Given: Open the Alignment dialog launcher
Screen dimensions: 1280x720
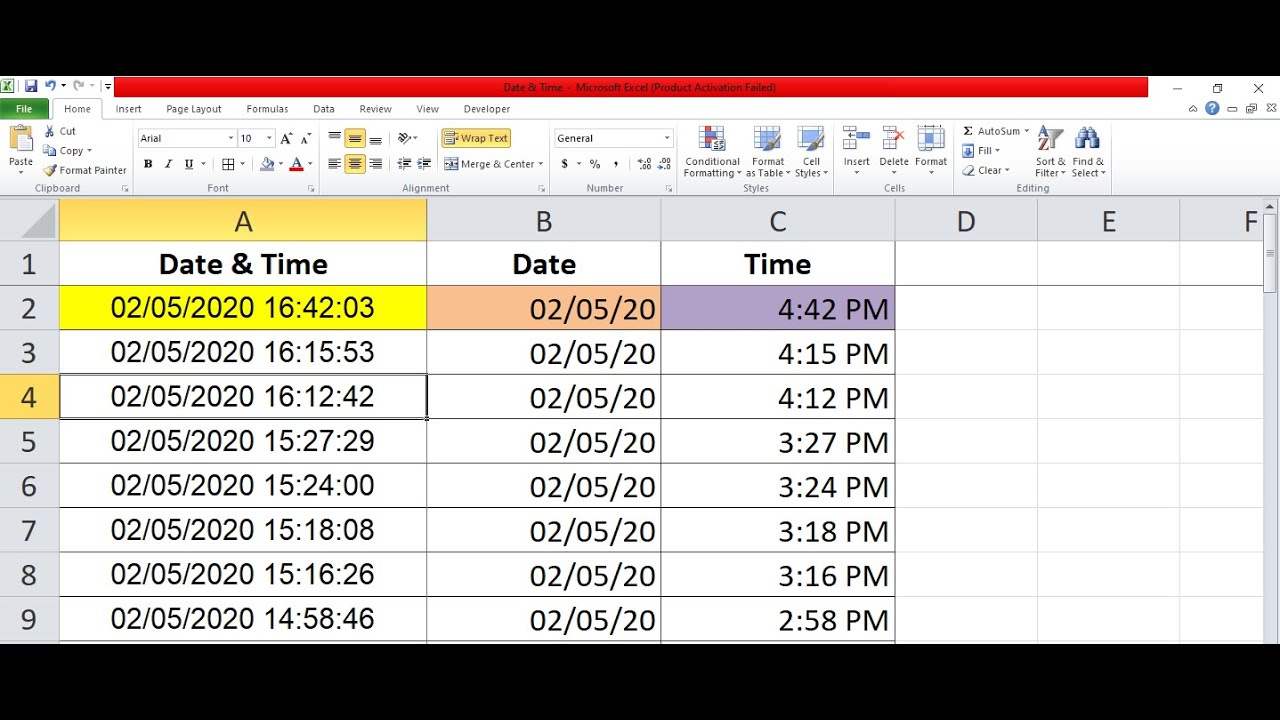Looking at the screenshot, I should (541, 188).
